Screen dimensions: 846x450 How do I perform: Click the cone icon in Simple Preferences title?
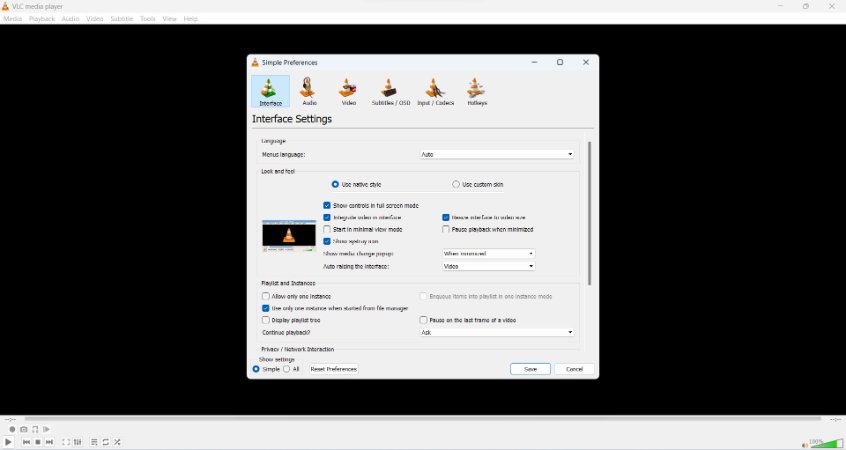point(255,63)
